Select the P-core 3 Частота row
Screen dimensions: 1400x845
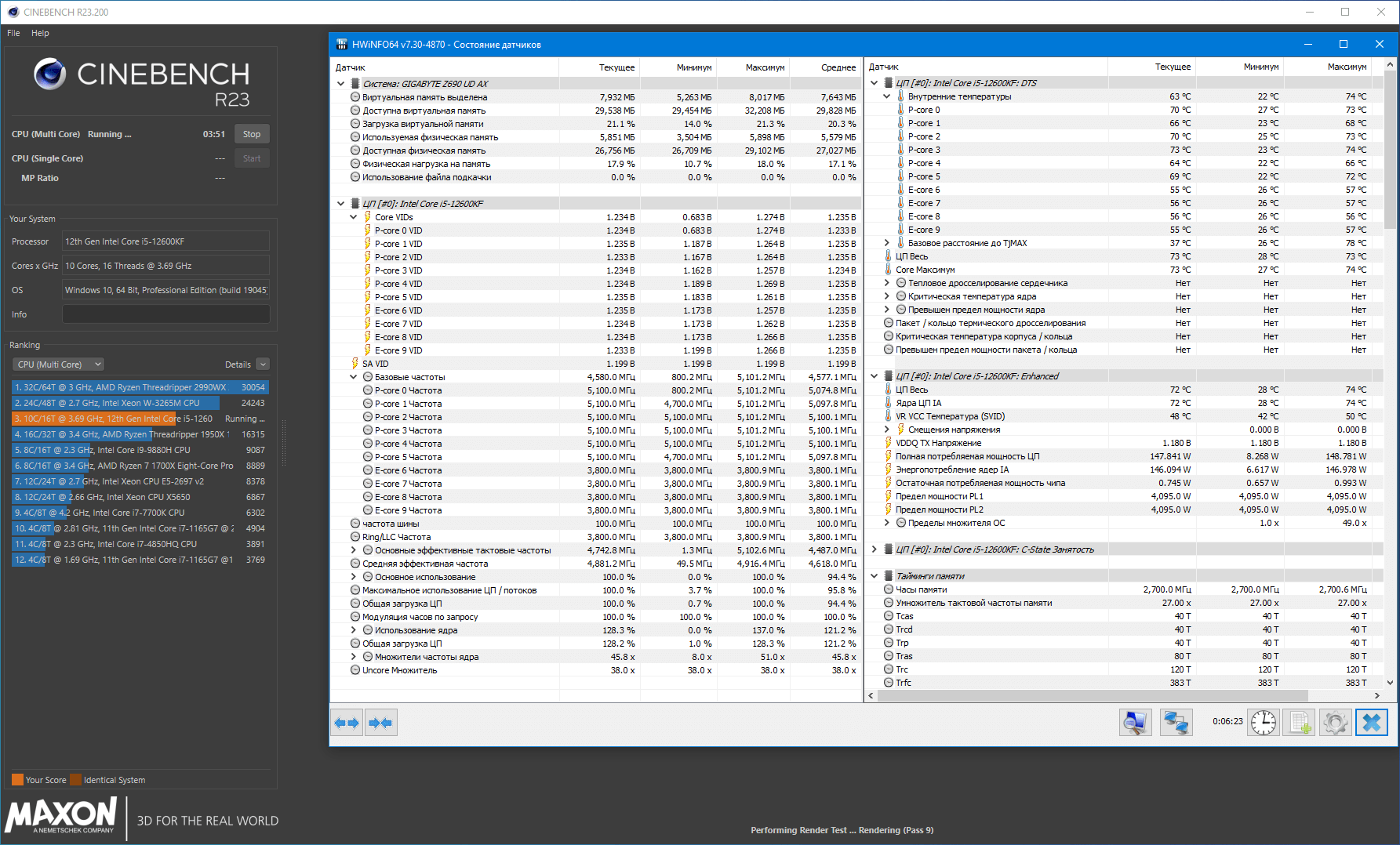(596, 430)
